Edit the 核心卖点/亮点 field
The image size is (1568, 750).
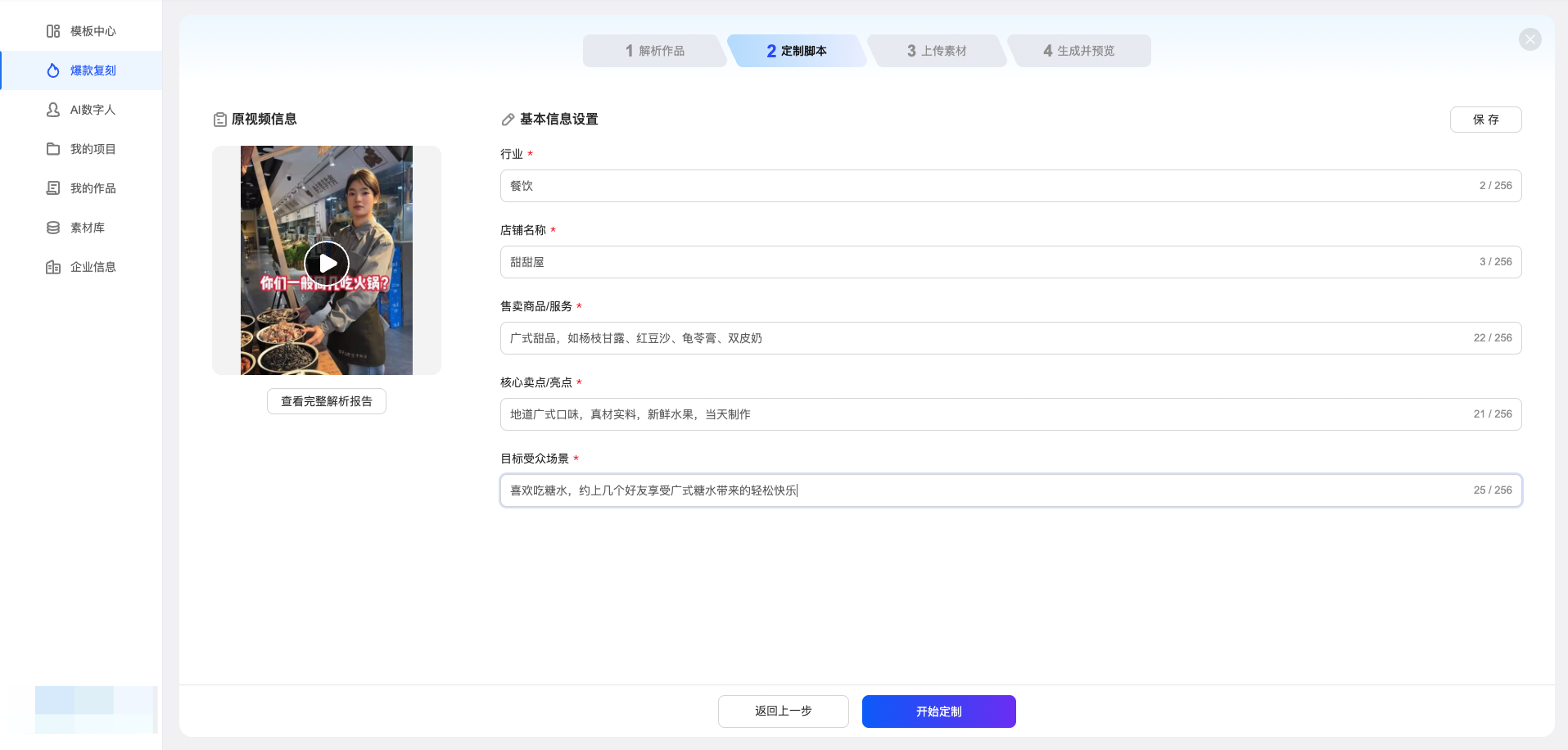pos(983,414)
